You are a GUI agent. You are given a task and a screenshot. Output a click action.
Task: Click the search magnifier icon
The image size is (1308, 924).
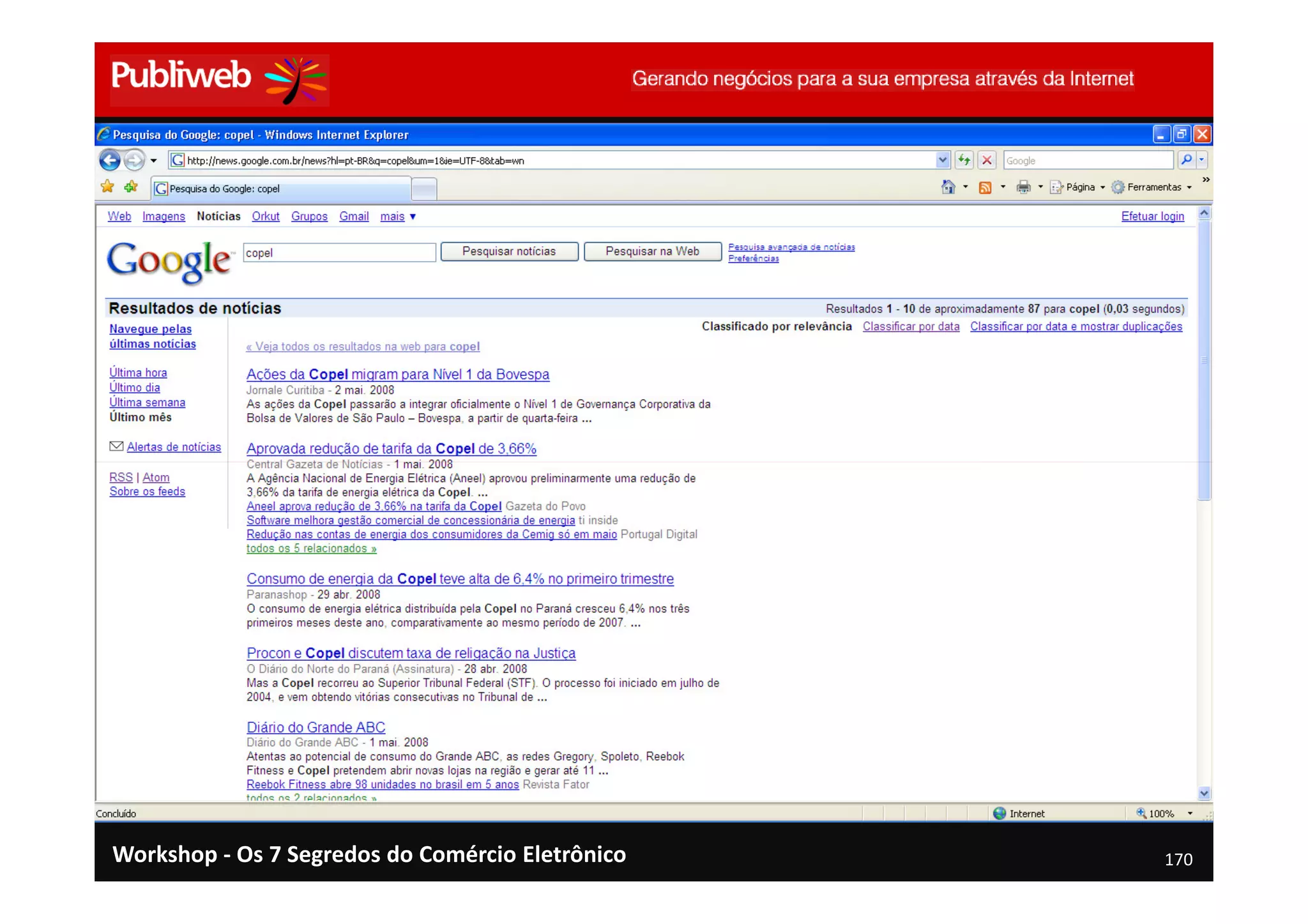(x=1186, y=160)
